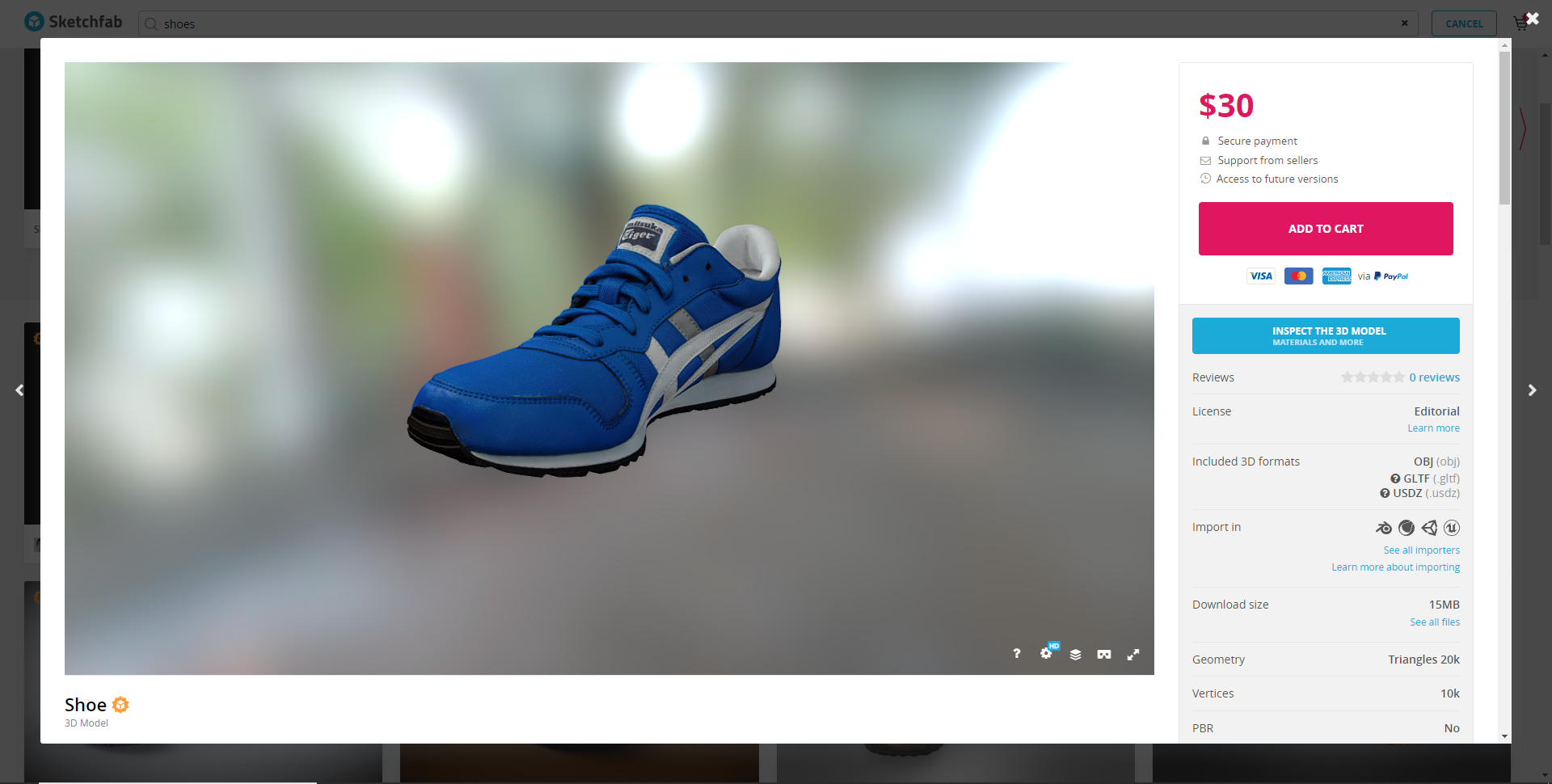Click the PayPal logo

point(1391,276)
